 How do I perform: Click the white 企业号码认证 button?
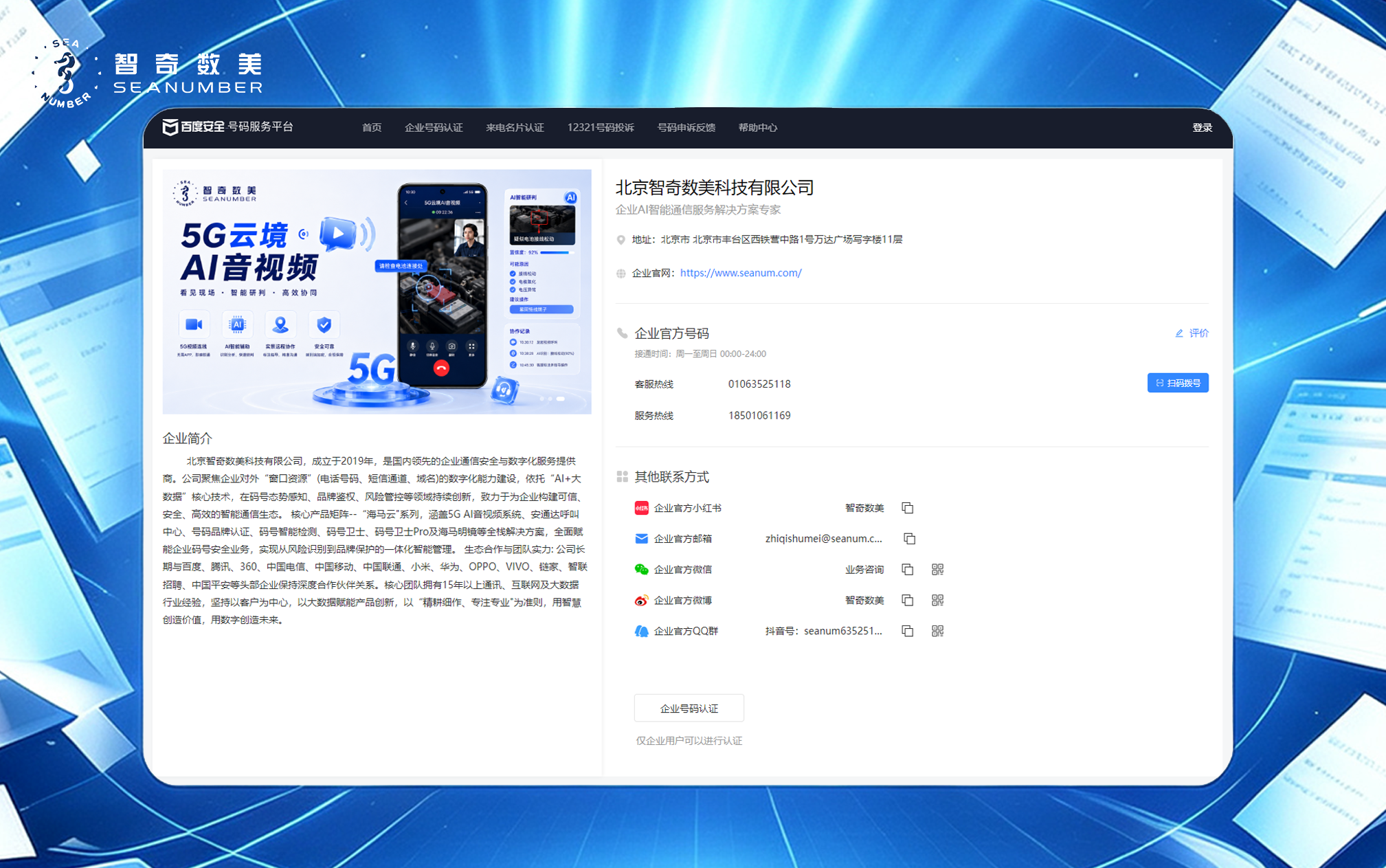coord(689,709)
